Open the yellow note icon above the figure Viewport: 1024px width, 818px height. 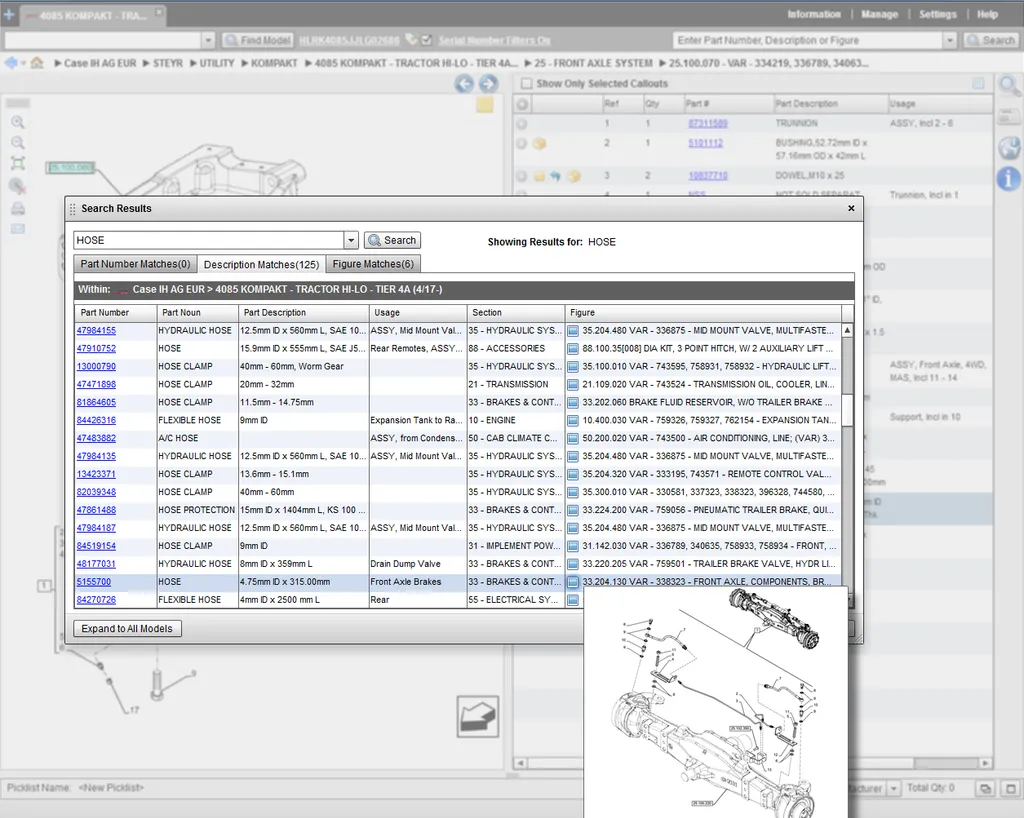click(485, 104)
